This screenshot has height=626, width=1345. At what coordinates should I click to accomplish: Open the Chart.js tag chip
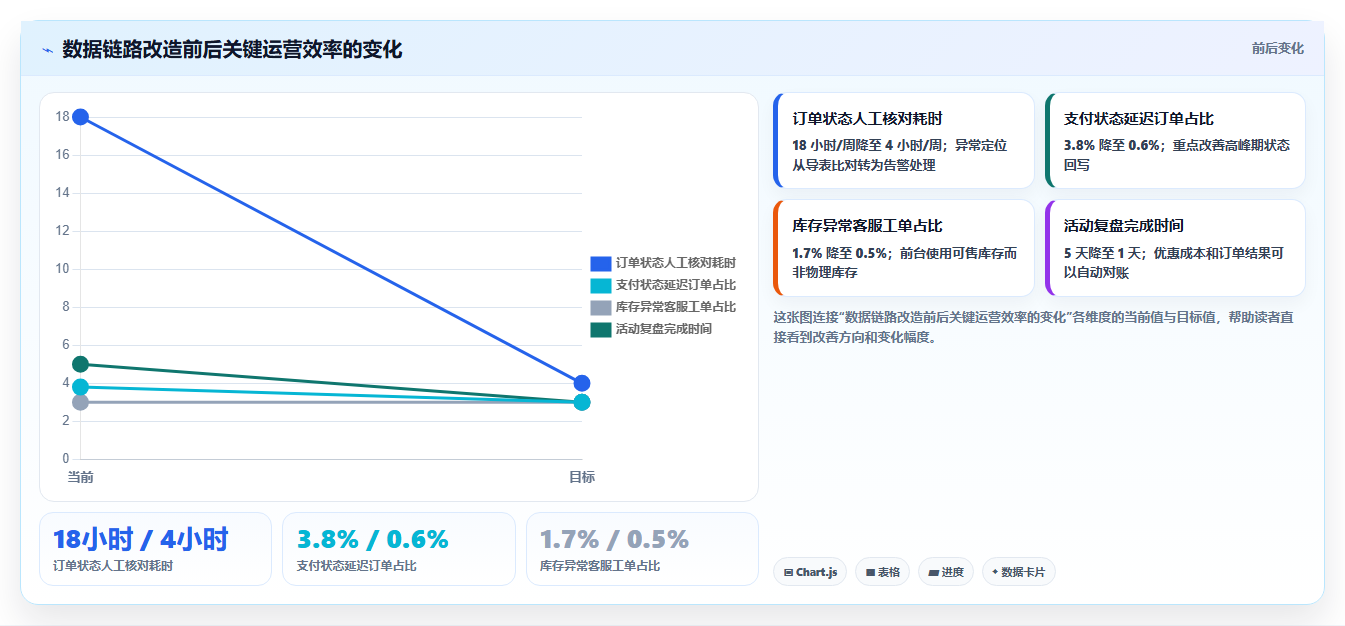tap(810, 572)
